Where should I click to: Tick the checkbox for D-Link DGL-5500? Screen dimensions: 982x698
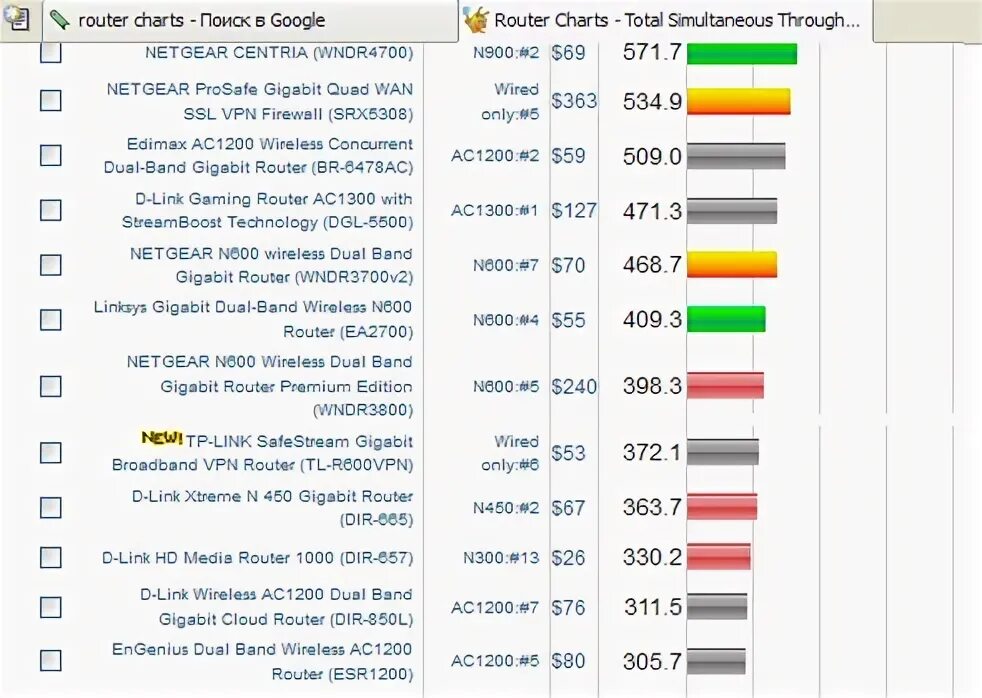[x=51, y=210]
